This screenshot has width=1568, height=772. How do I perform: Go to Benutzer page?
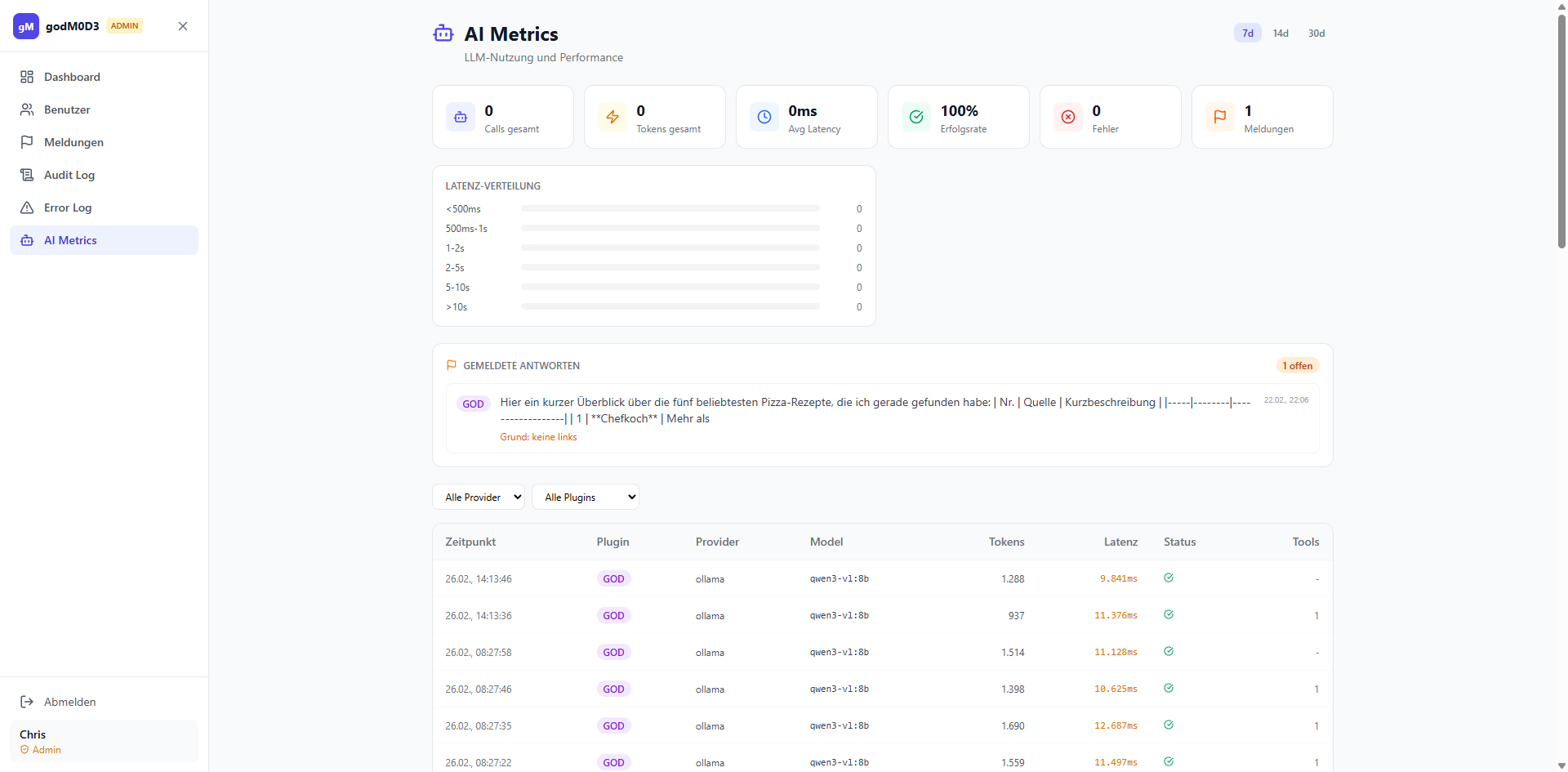pyautogui.click(x=67, y=109)
